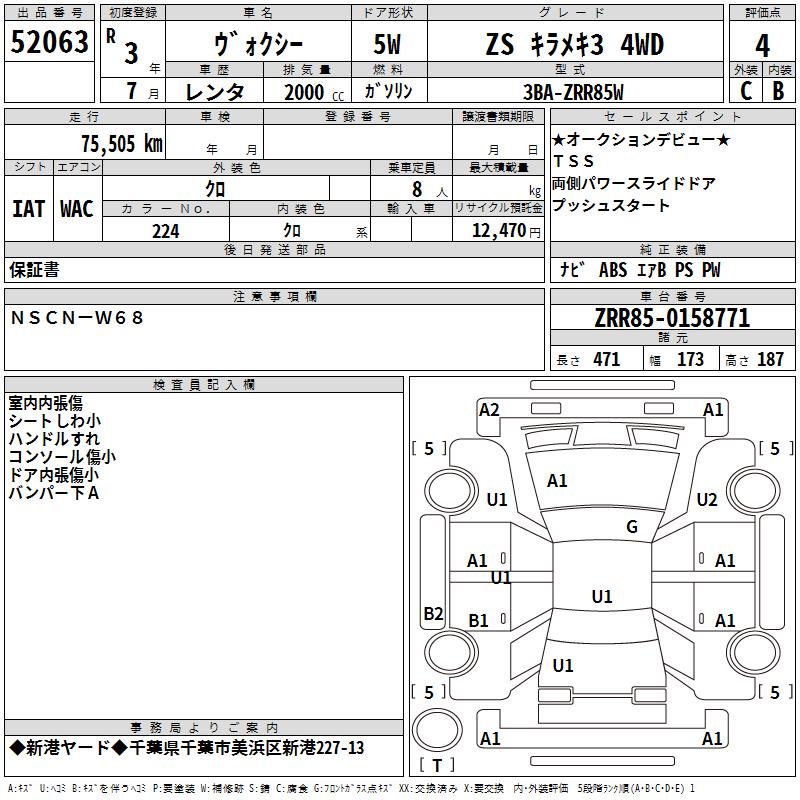
Task: Click the U2 mark on the diagram
Action: coord(707,499)
